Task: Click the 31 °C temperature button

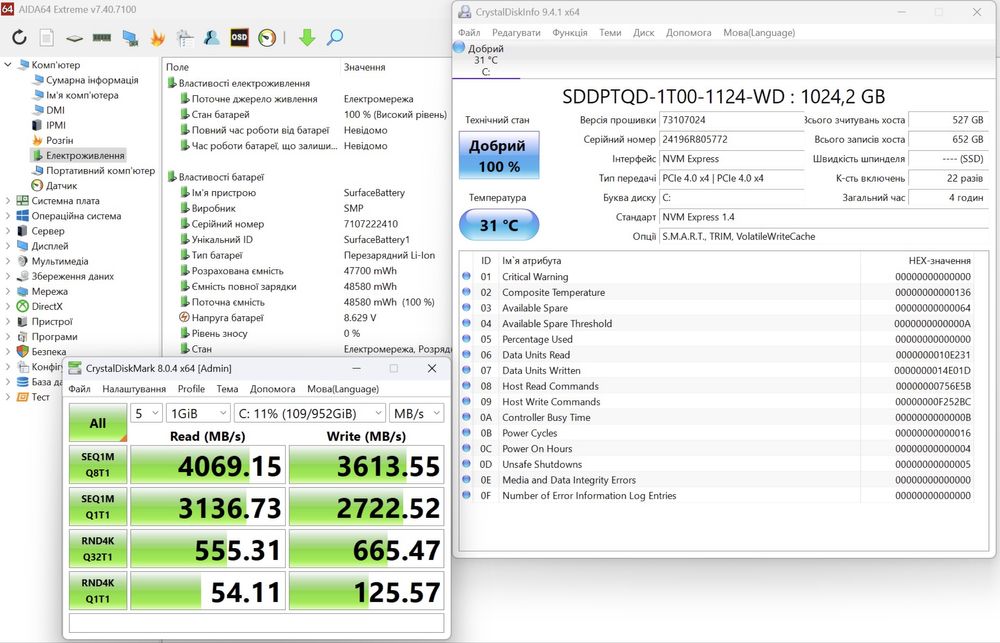Action: (499, 225)
